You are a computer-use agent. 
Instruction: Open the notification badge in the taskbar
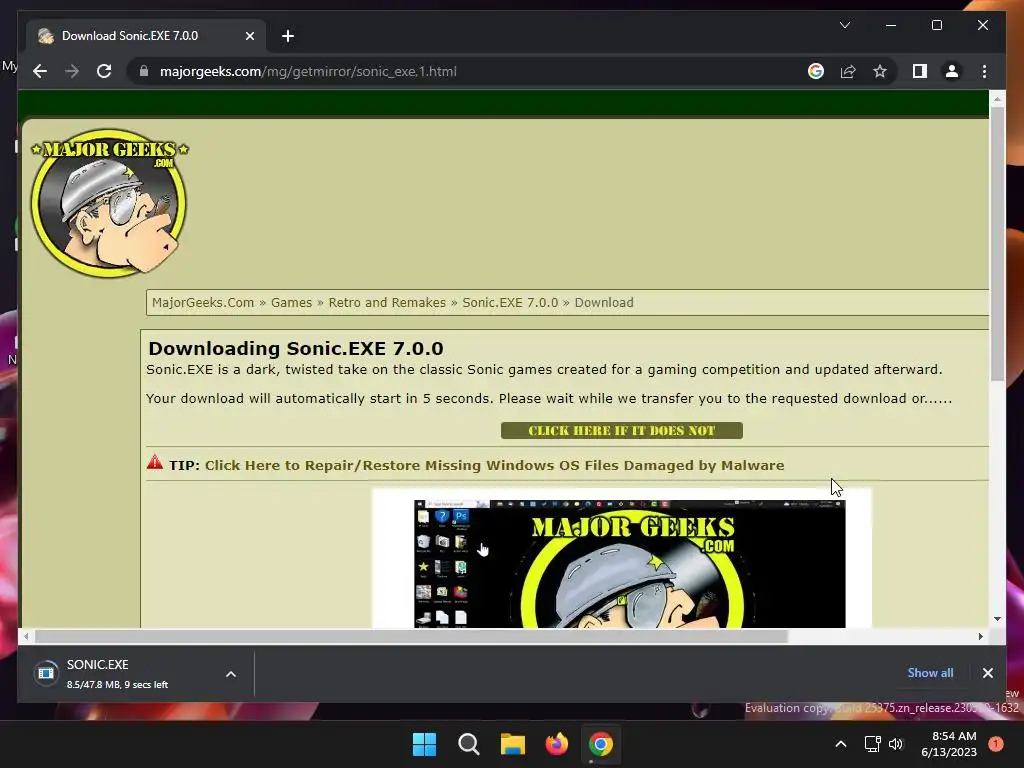point(995,744)
